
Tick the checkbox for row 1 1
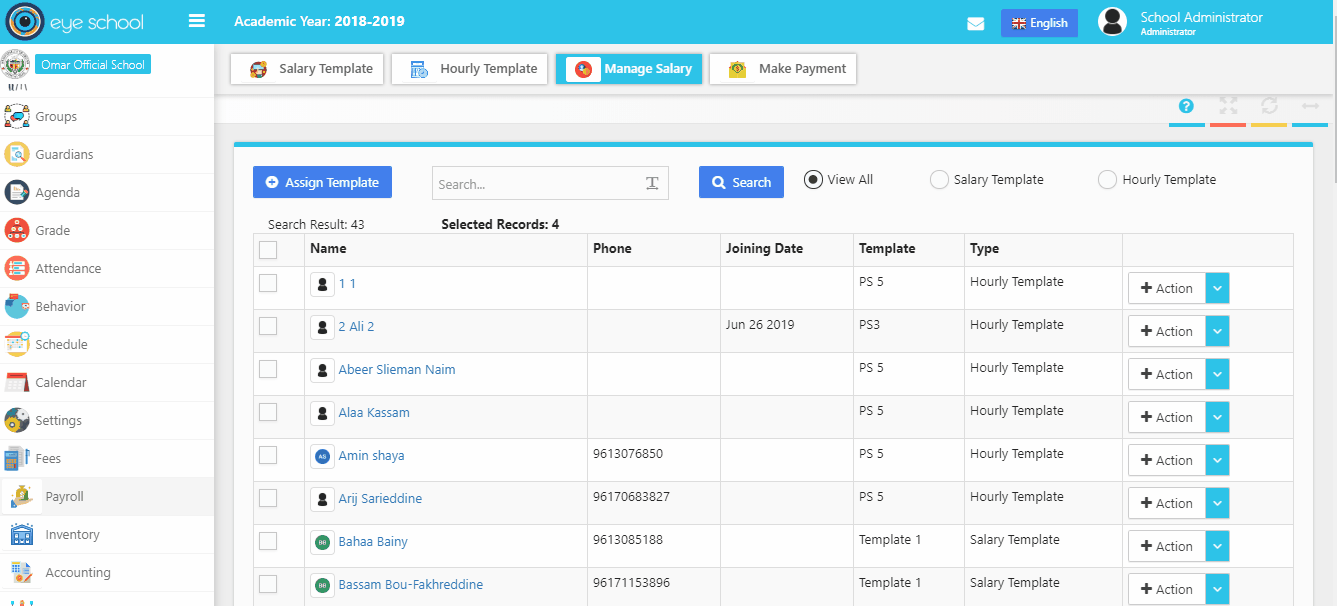coord(268,283)
